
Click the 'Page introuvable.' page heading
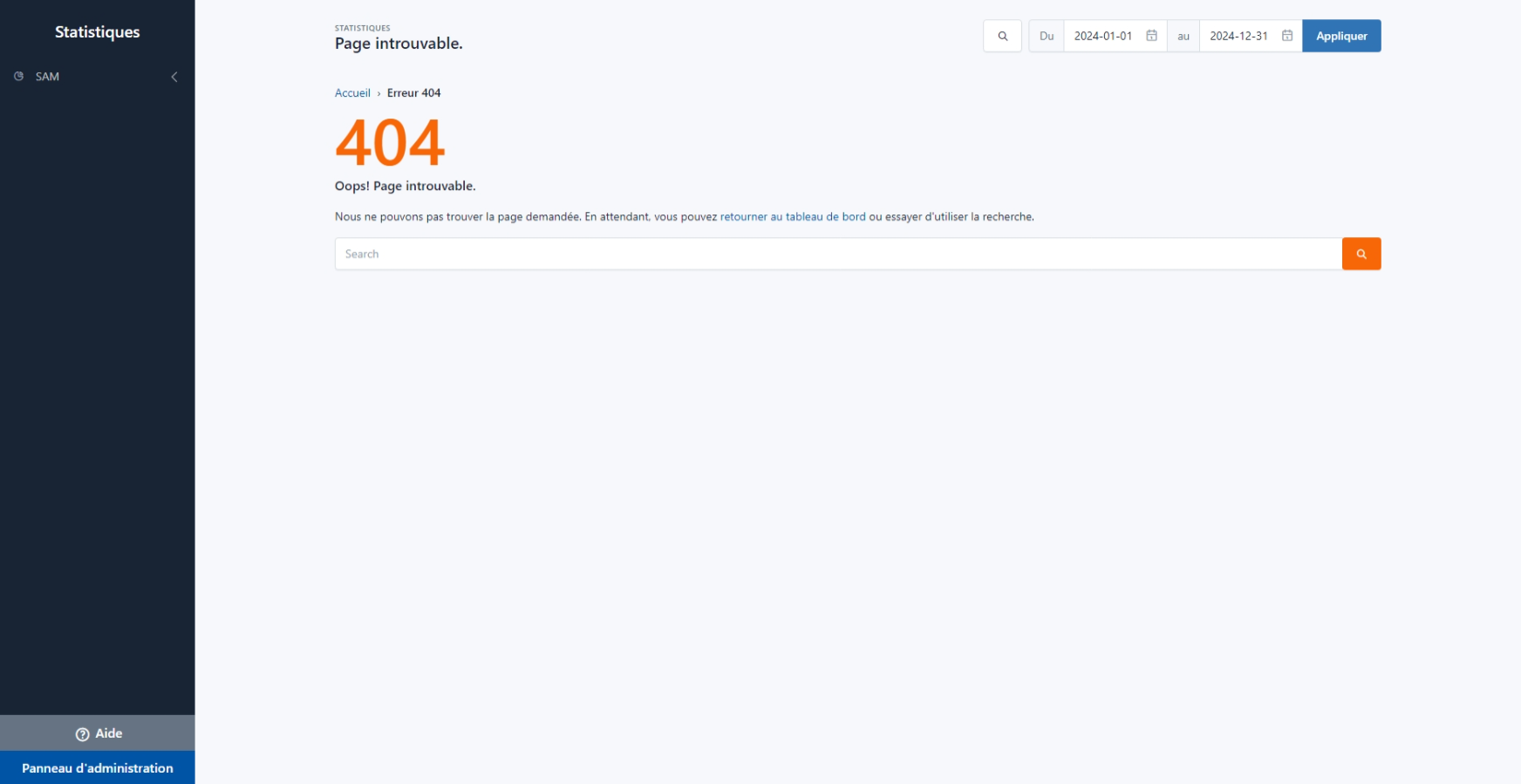399,44
